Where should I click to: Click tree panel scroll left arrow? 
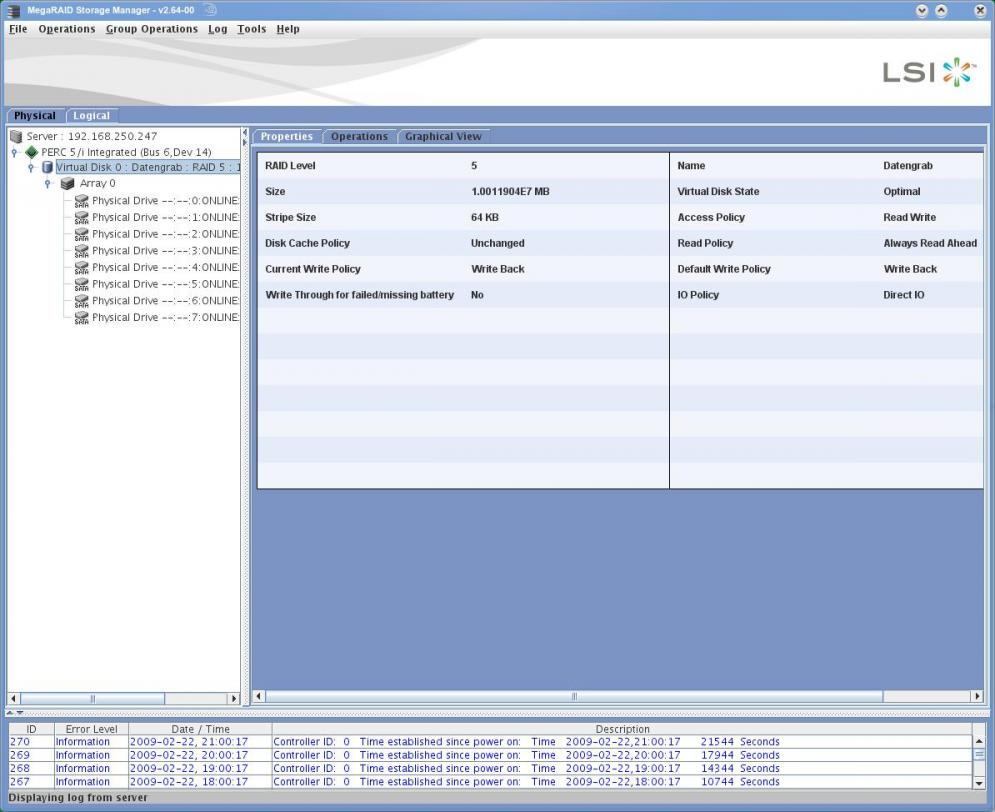(x=13, y=698)
